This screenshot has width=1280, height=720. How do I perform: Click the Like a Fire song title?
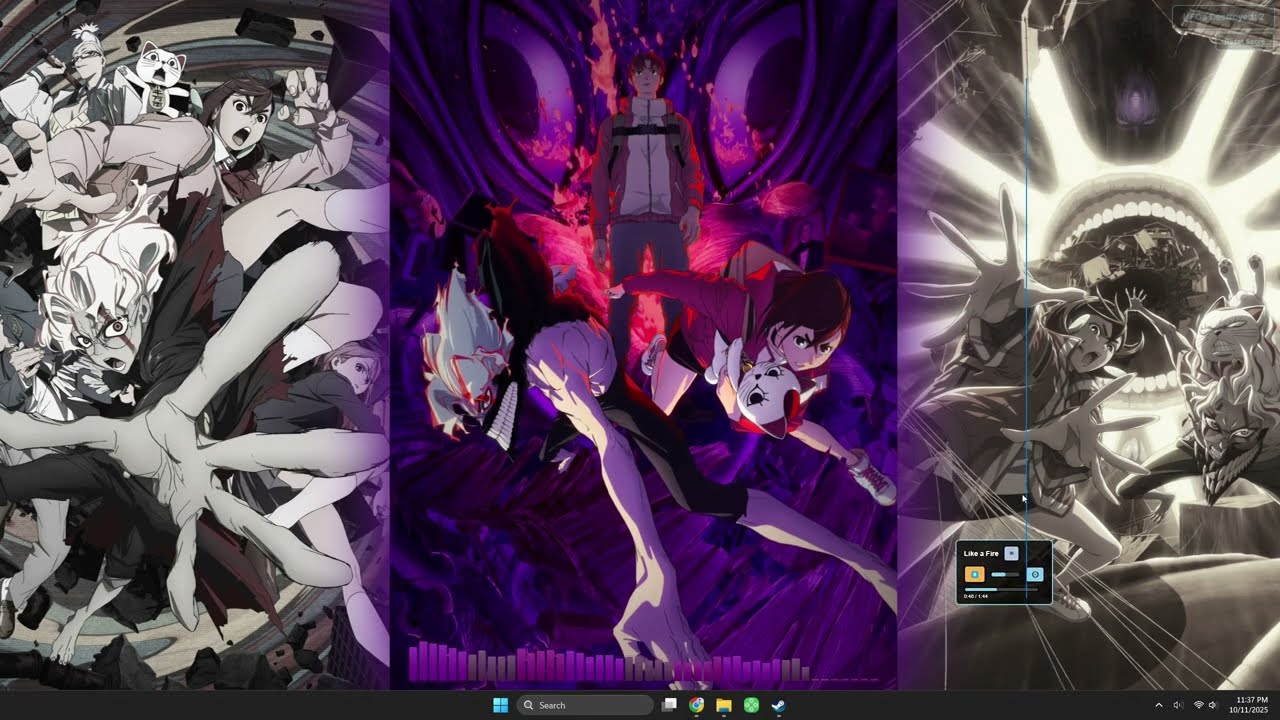[981, 553]
